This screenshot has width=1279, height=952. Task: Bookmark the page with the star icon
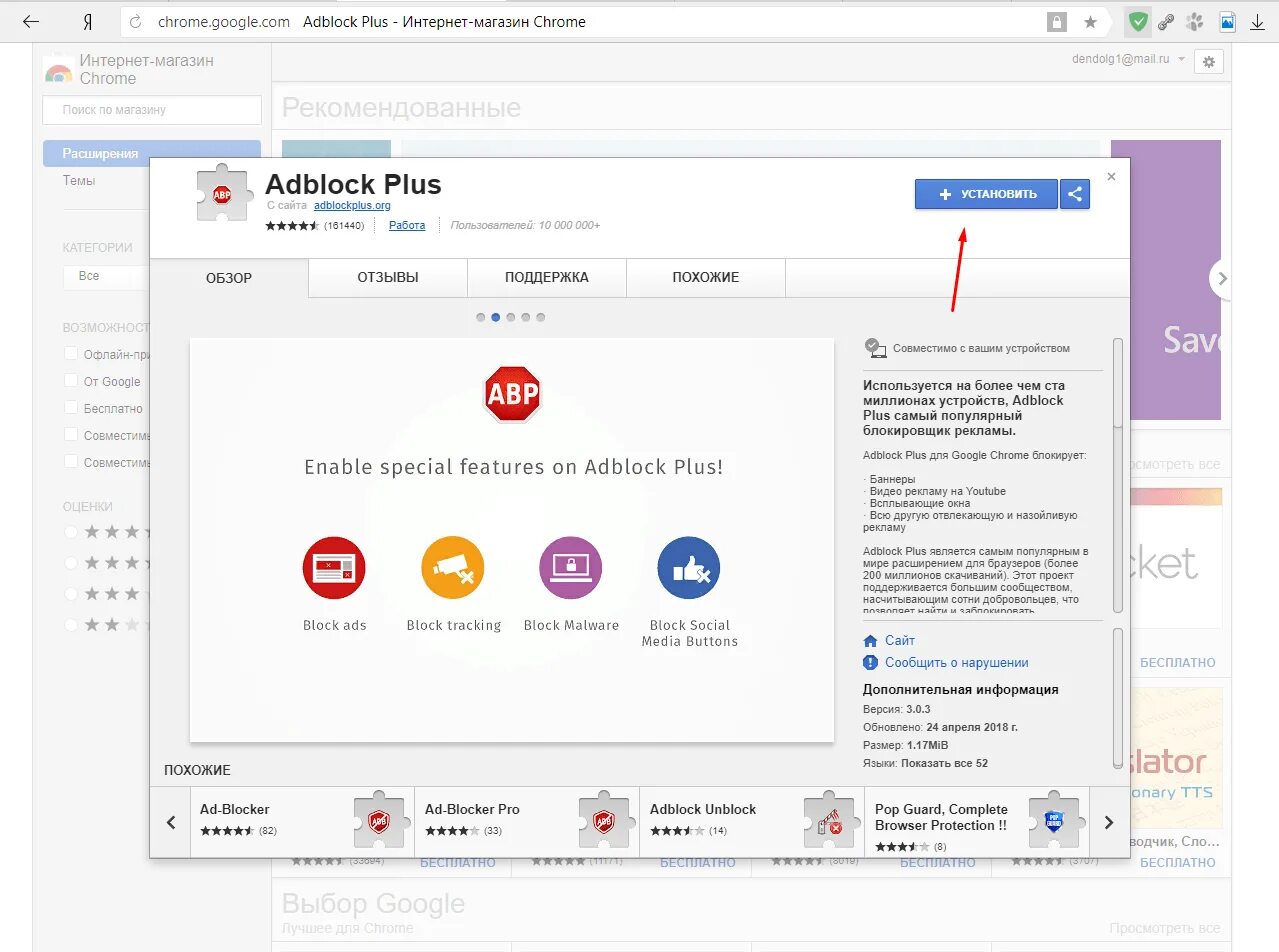pyautogui.click(x=1090, y=21)
